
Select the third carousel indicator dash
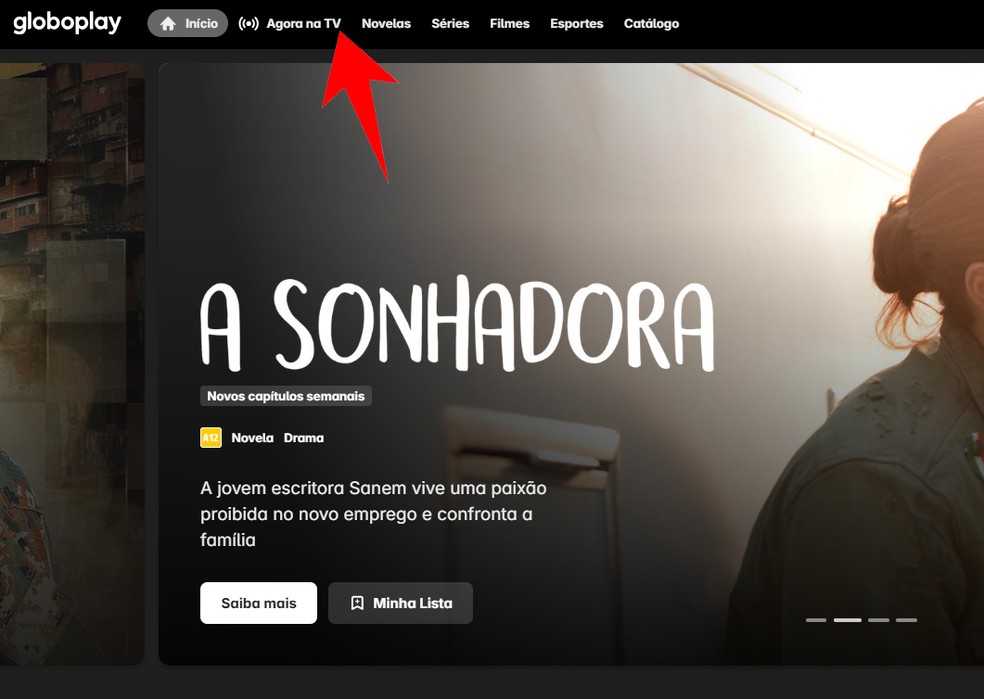tap(879, 620)
